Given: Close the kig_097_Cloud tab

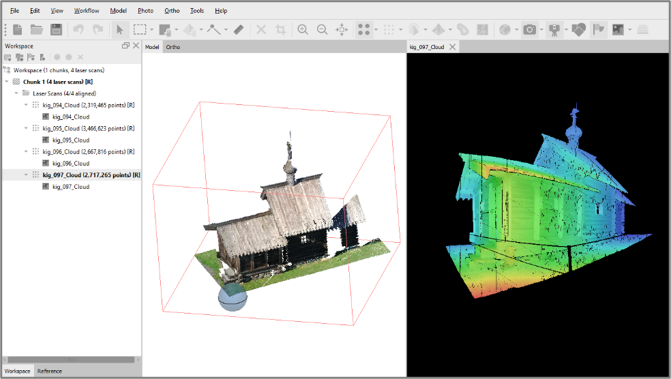Looking at the screenshot, I should (x=452, y=47).
